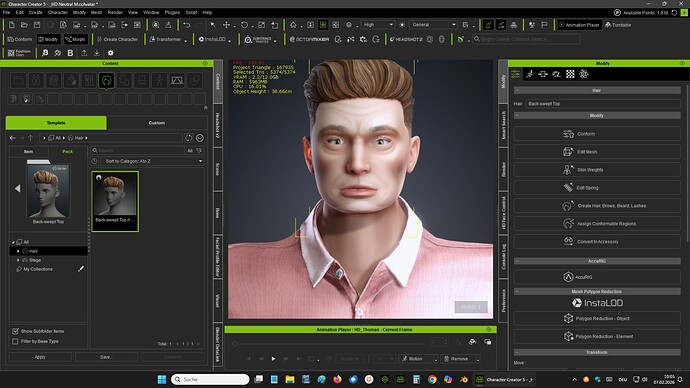
Task: Toggle Show Subfolder Items checkbox
Action: [15, 331]
